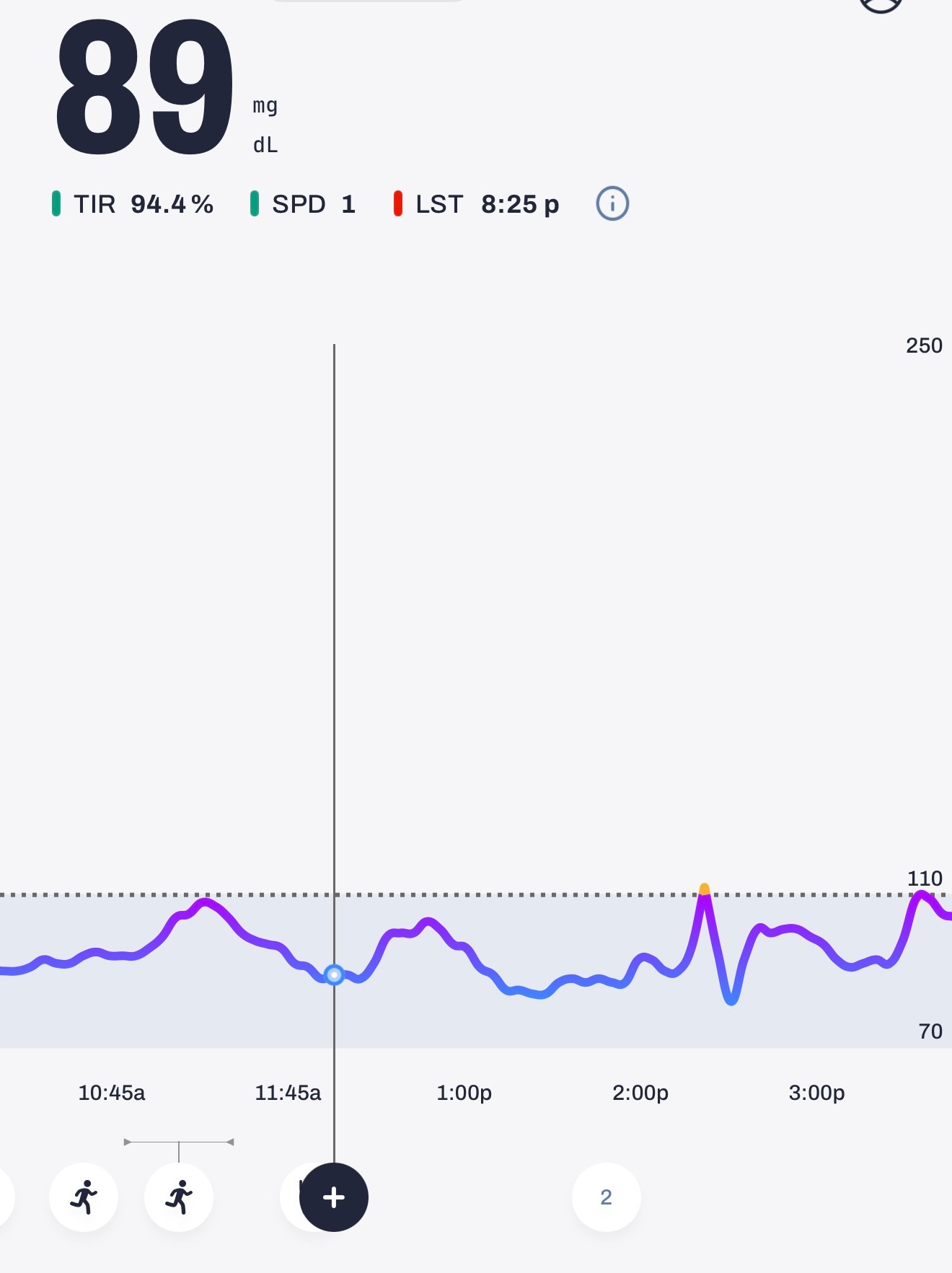This screenshot has width=952, height=1273.
Task: Jump to the 1:00p time label
Action: (x=464, y=1093)
